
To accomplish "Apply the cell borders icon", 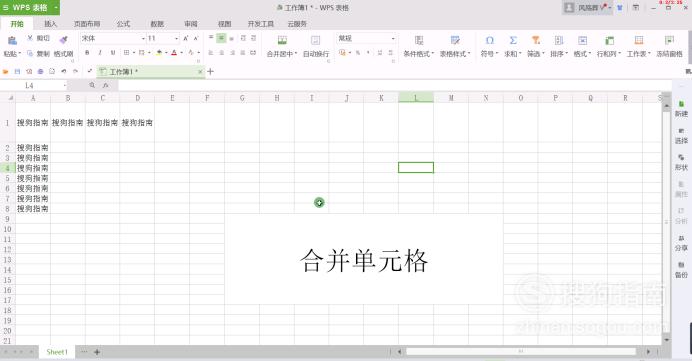I will (x=126, y=53).
